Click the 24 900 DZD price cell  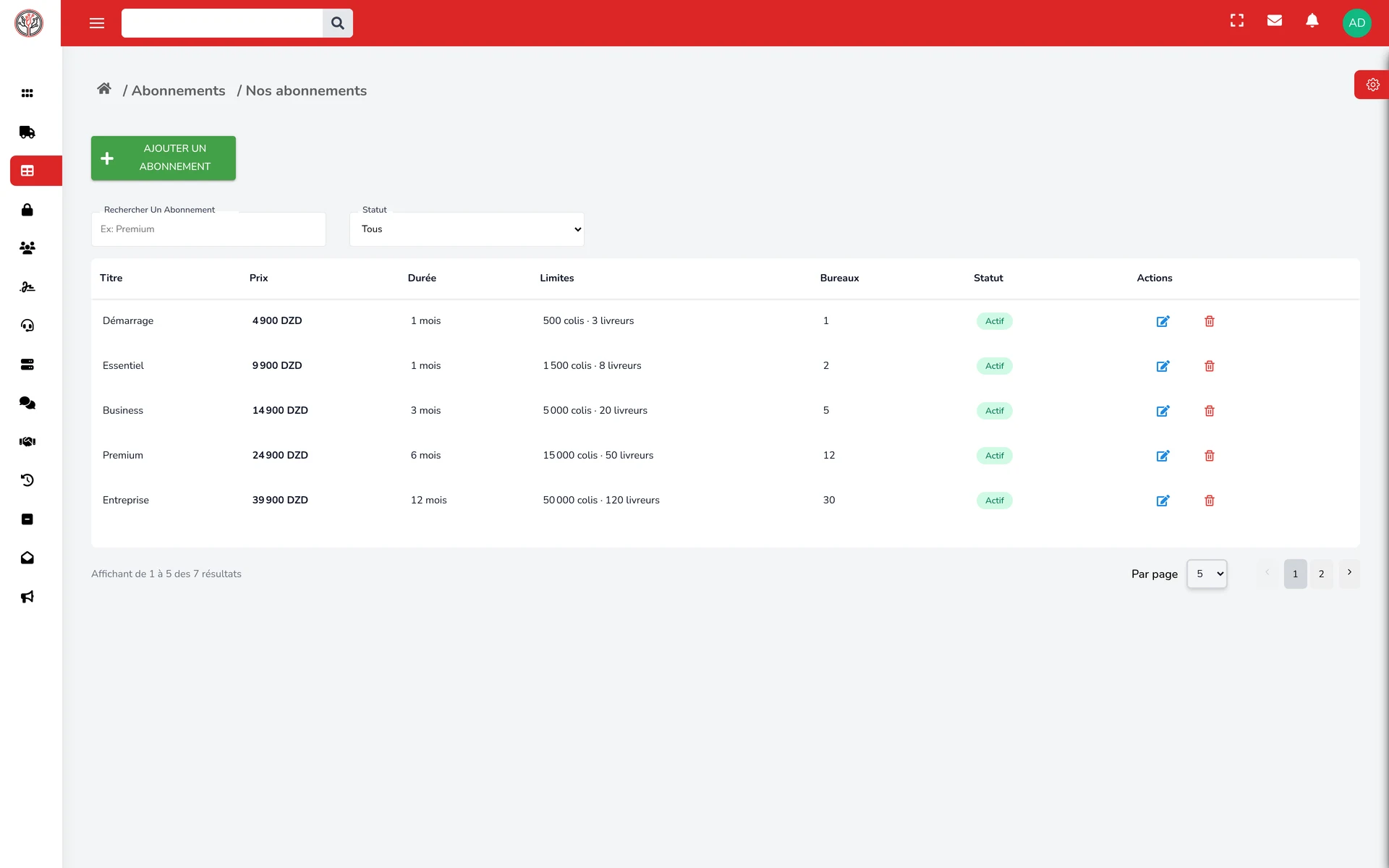pyautogui.click(x=280, y=455)
